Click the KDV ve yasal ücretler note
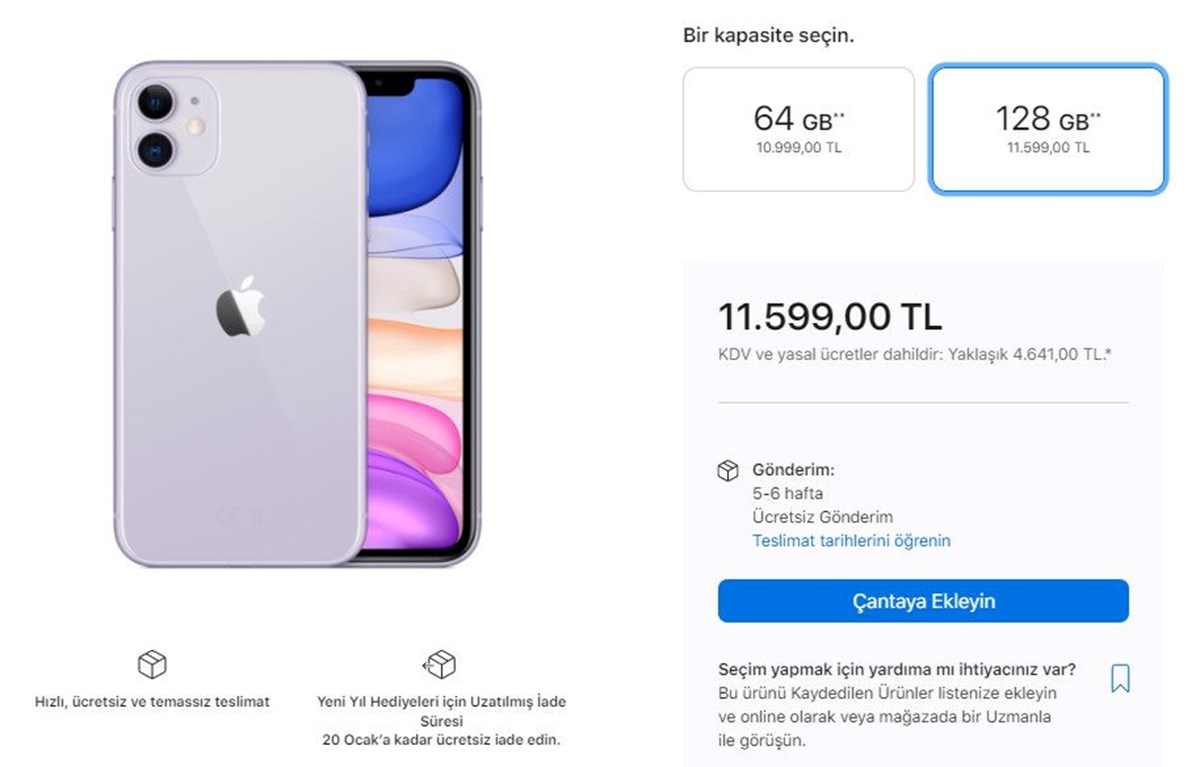The height and width of the screenshot is (767, 1200). (915, 354)
